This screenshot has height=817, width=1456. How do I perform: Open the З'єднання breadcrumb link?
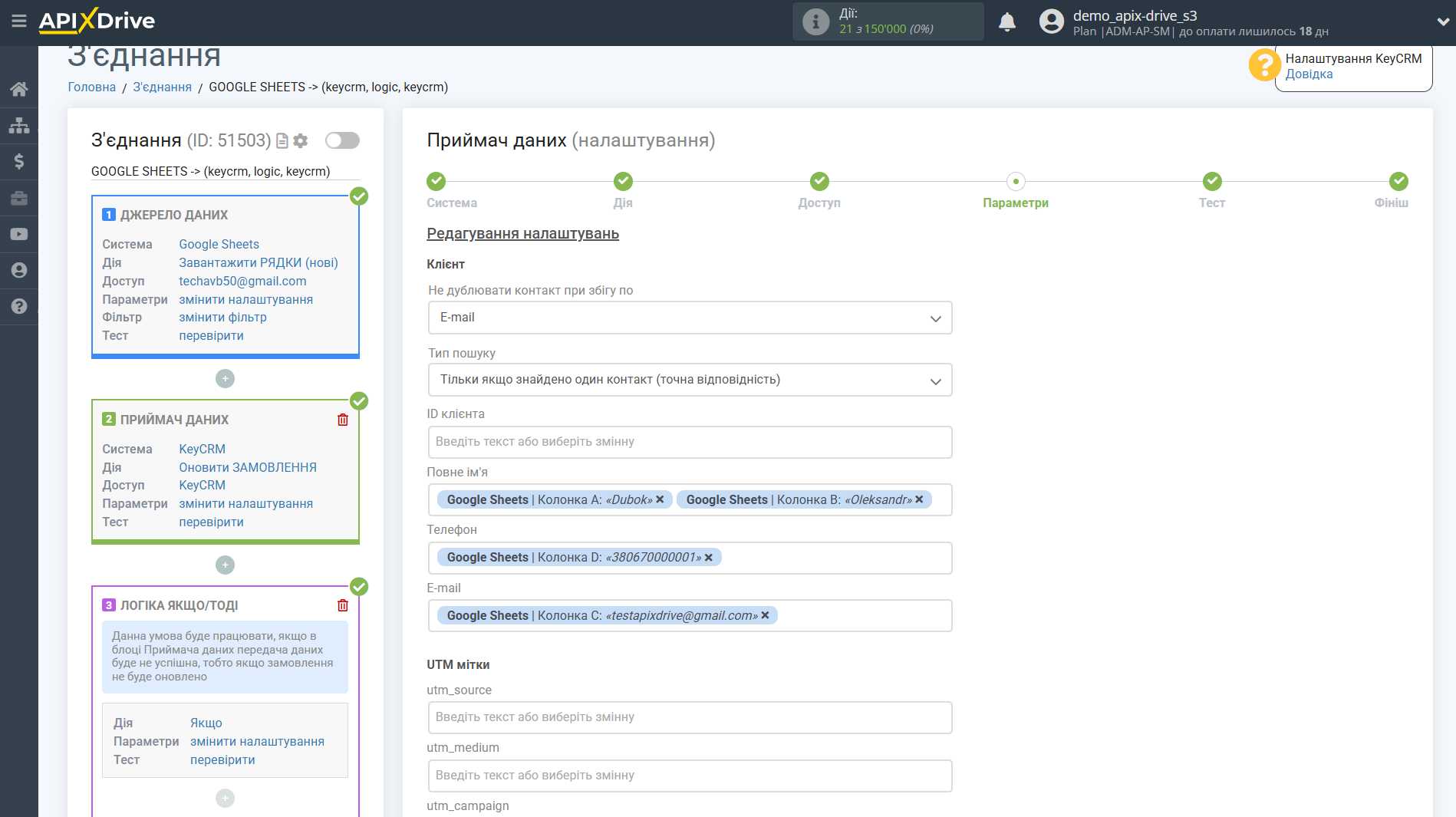pos(162,87)
